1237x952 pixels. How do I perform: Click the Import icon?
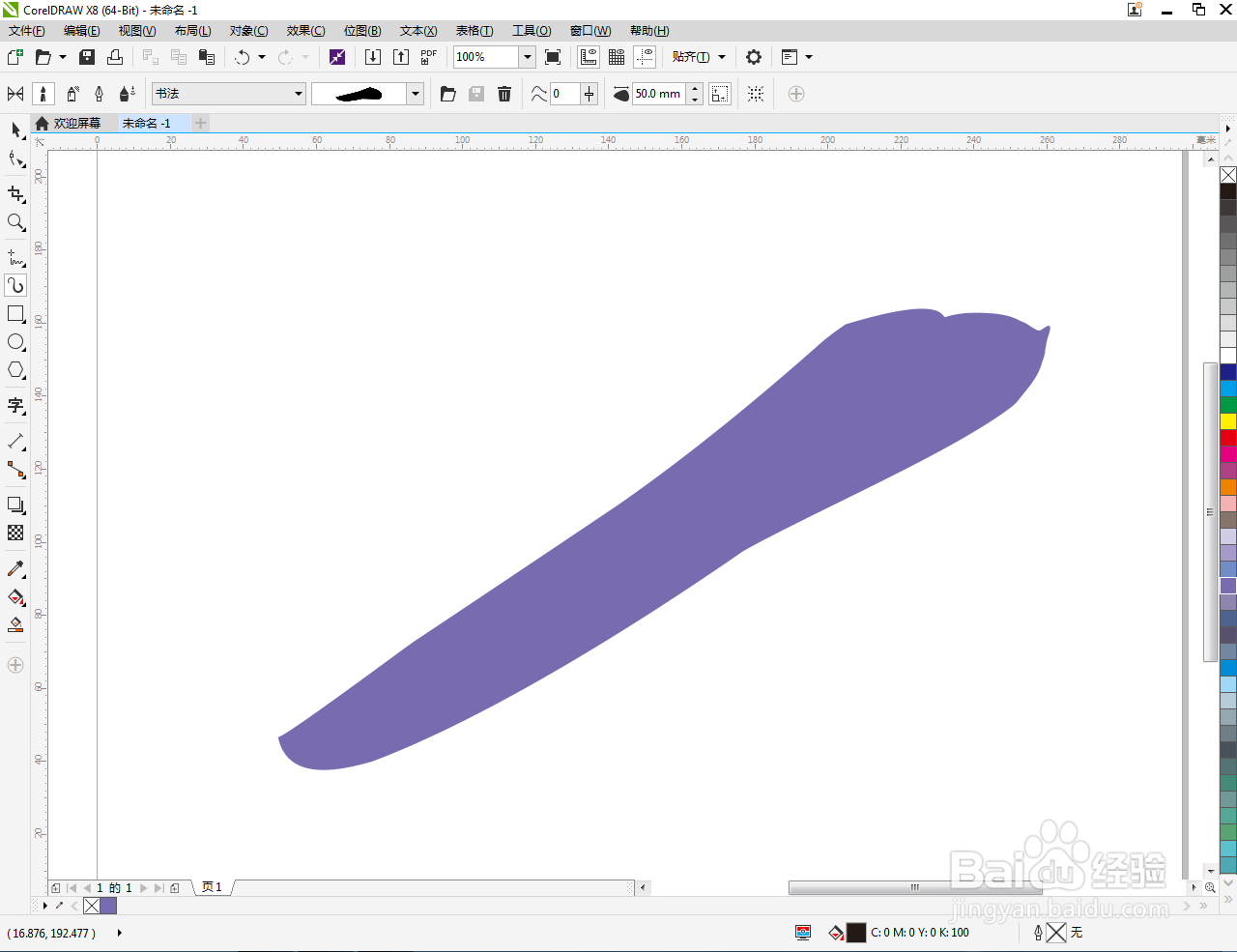click(x=373, y=57)
